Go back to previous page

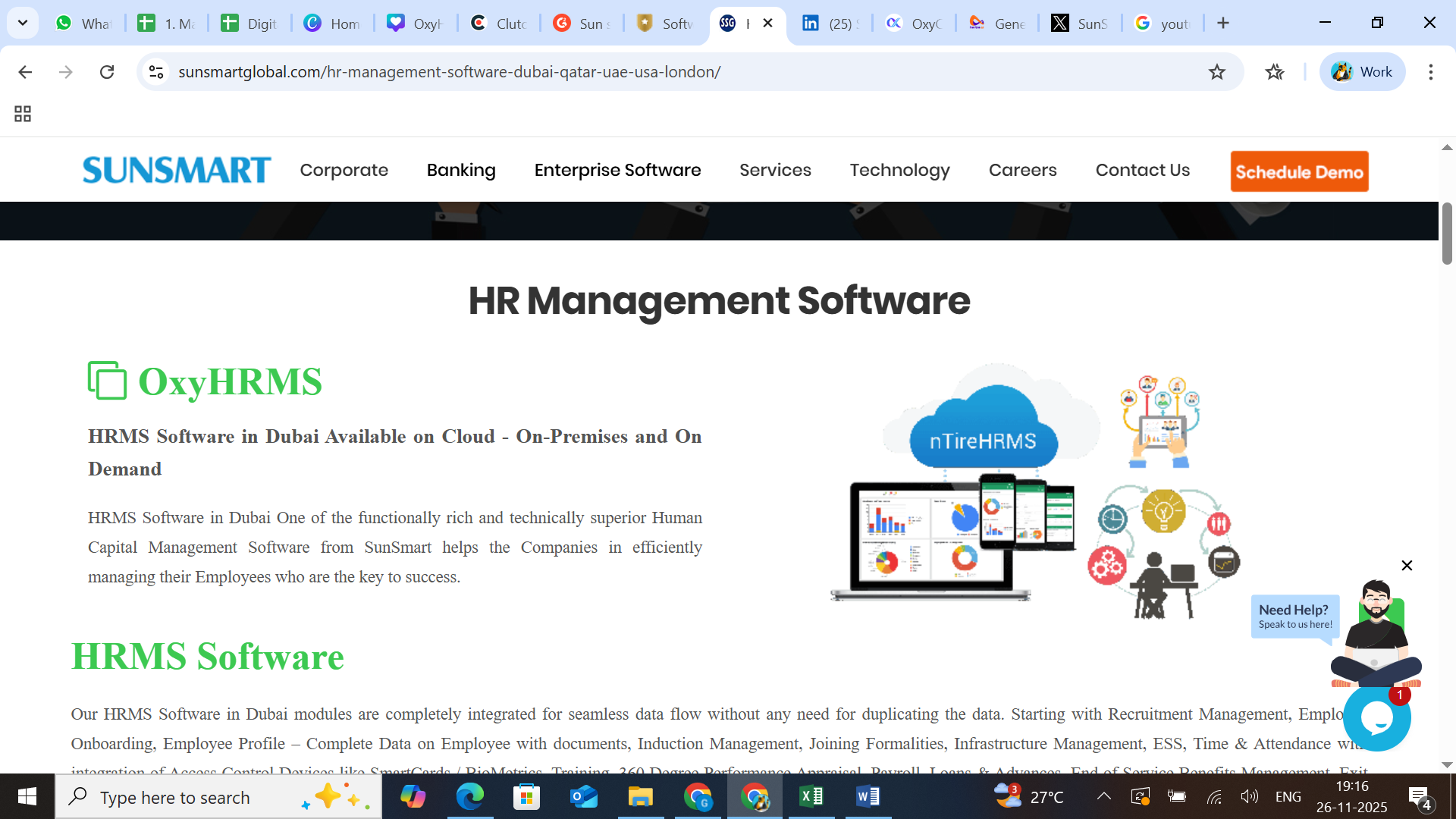coord(25,72)
